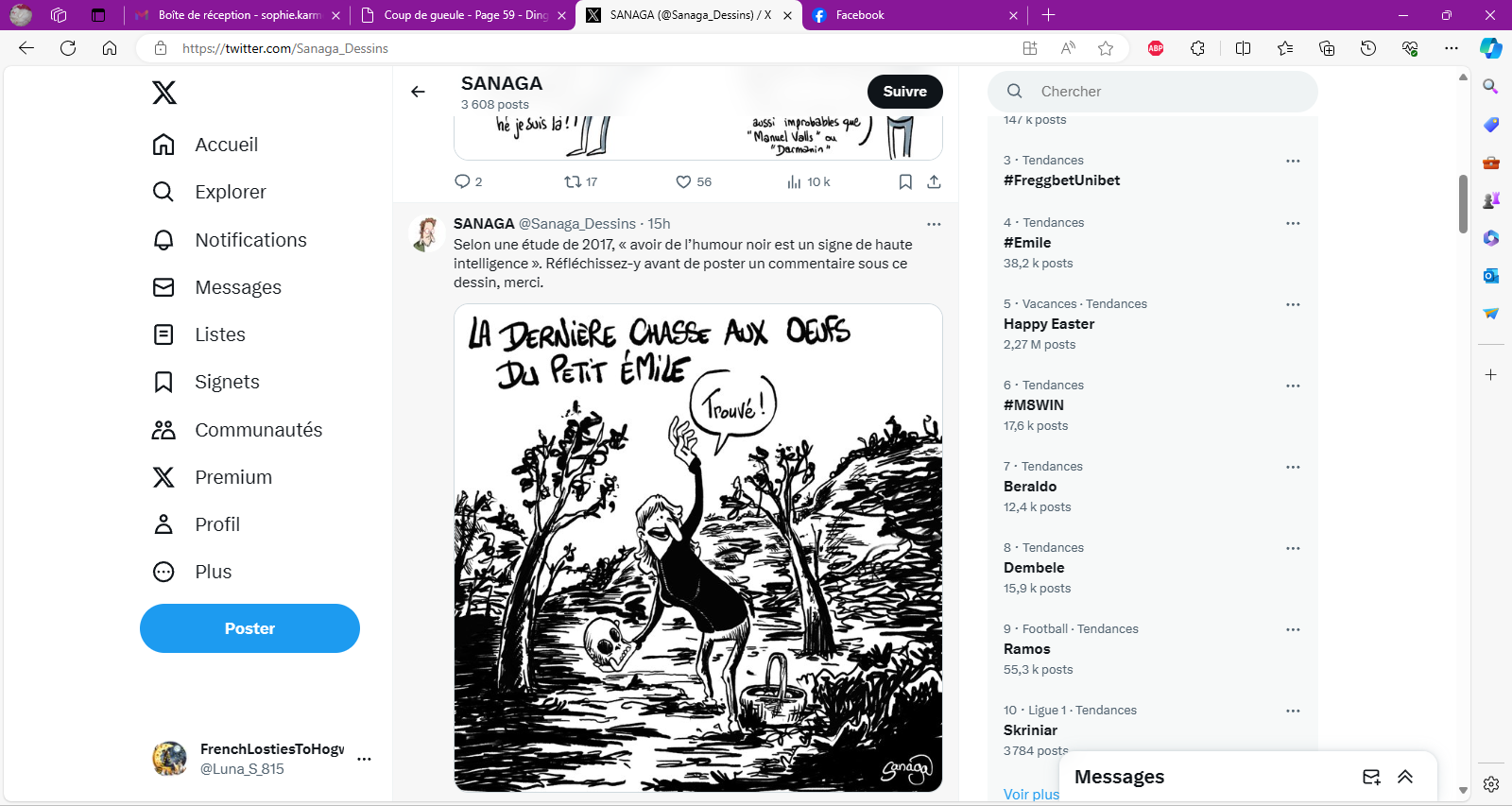The width and height of the screenshot is (1512, 806).
Task: Open options for Ramos trend
Action: coord(1293,629)
